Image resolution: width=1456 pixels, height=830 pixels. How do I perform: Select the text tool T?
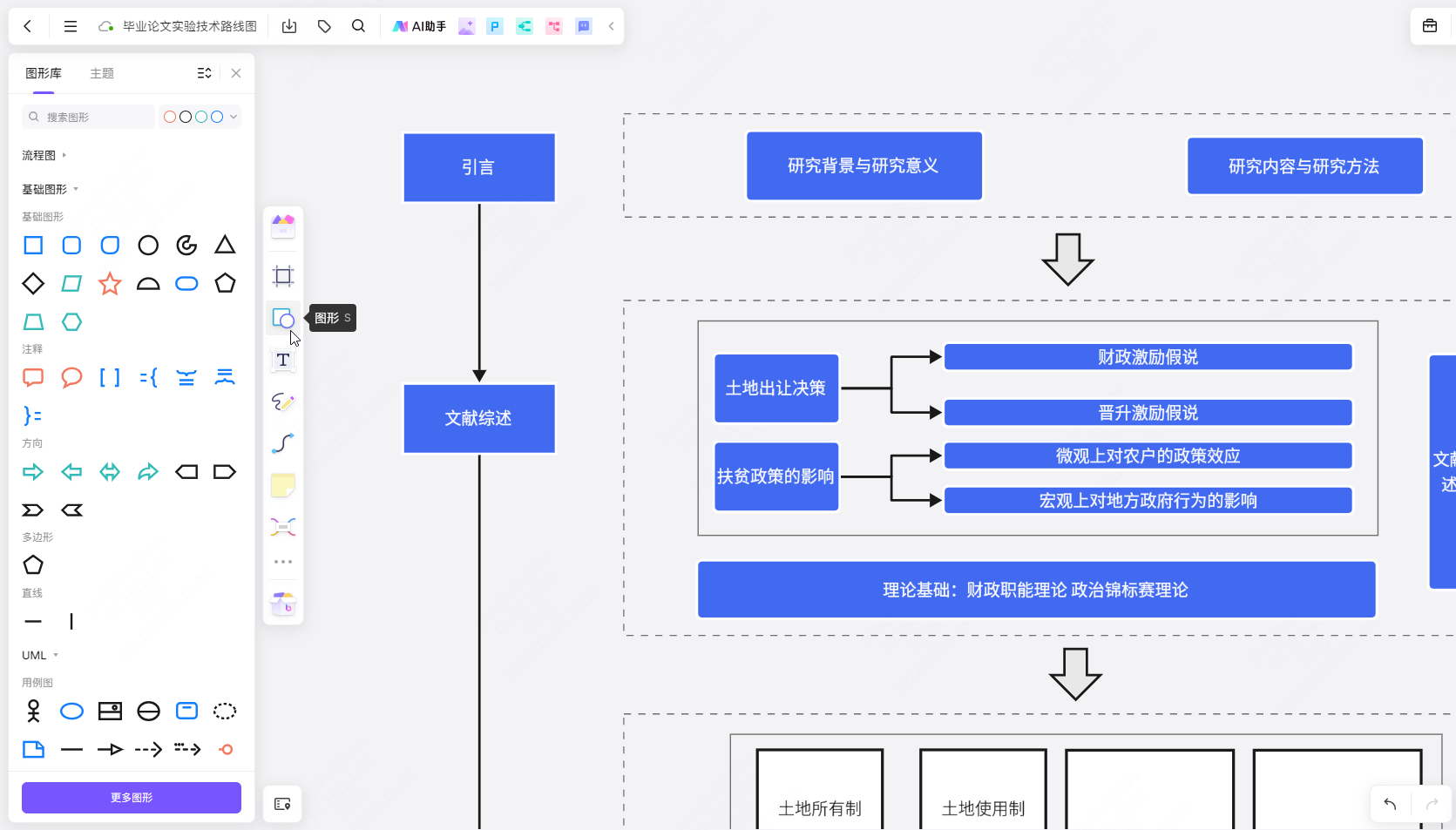283,361
